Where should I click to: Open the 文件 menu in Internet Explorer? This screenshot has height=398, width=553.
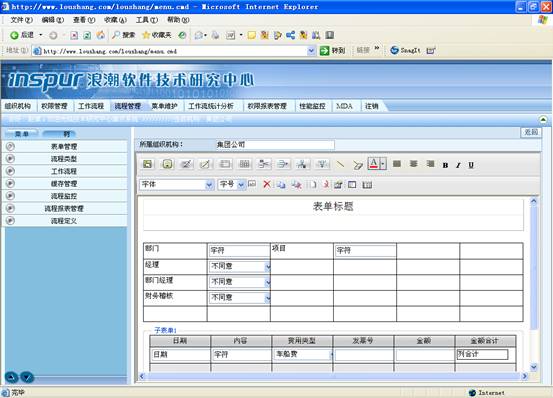[x=22, y=20]
